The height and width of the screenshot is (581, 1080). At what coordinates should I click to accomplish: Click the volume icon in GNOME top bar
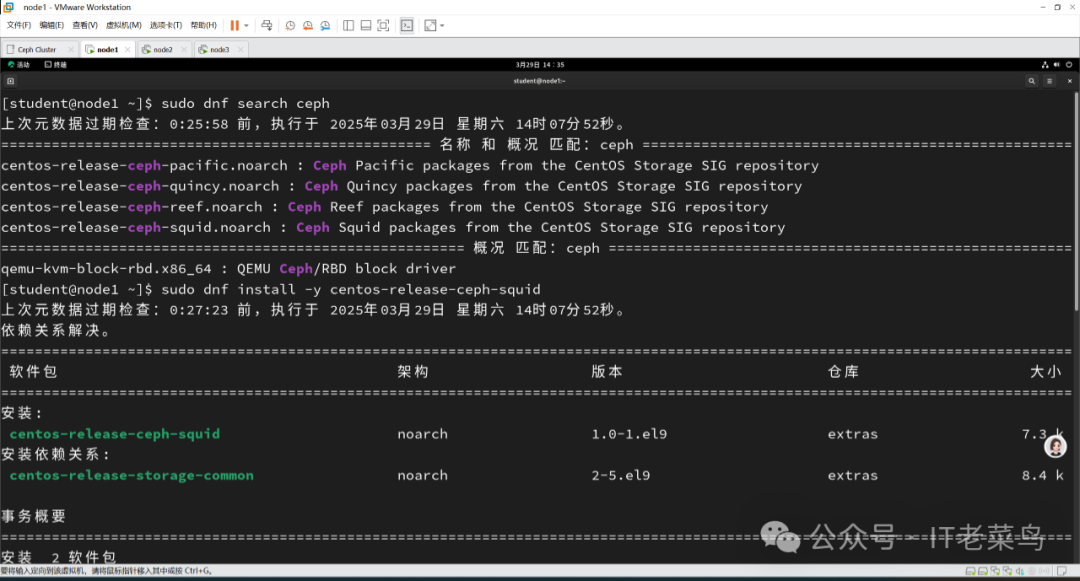pyautogui.click(x=1057, y=65)
